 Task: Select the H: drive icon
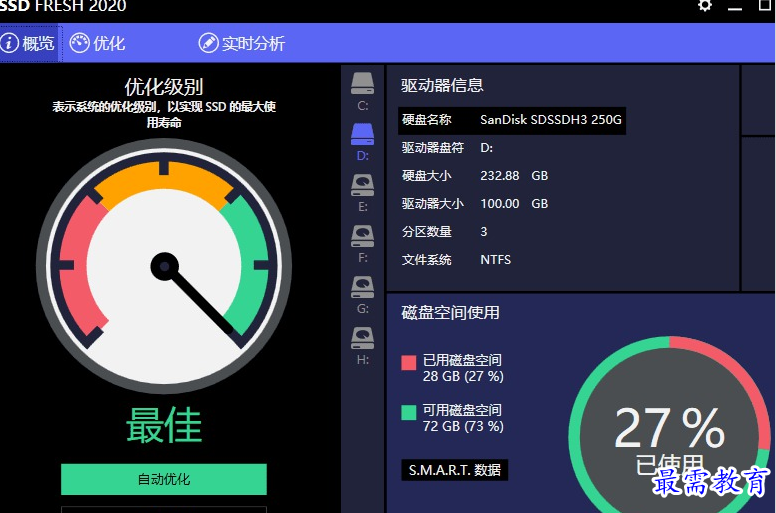click(362, 338)
